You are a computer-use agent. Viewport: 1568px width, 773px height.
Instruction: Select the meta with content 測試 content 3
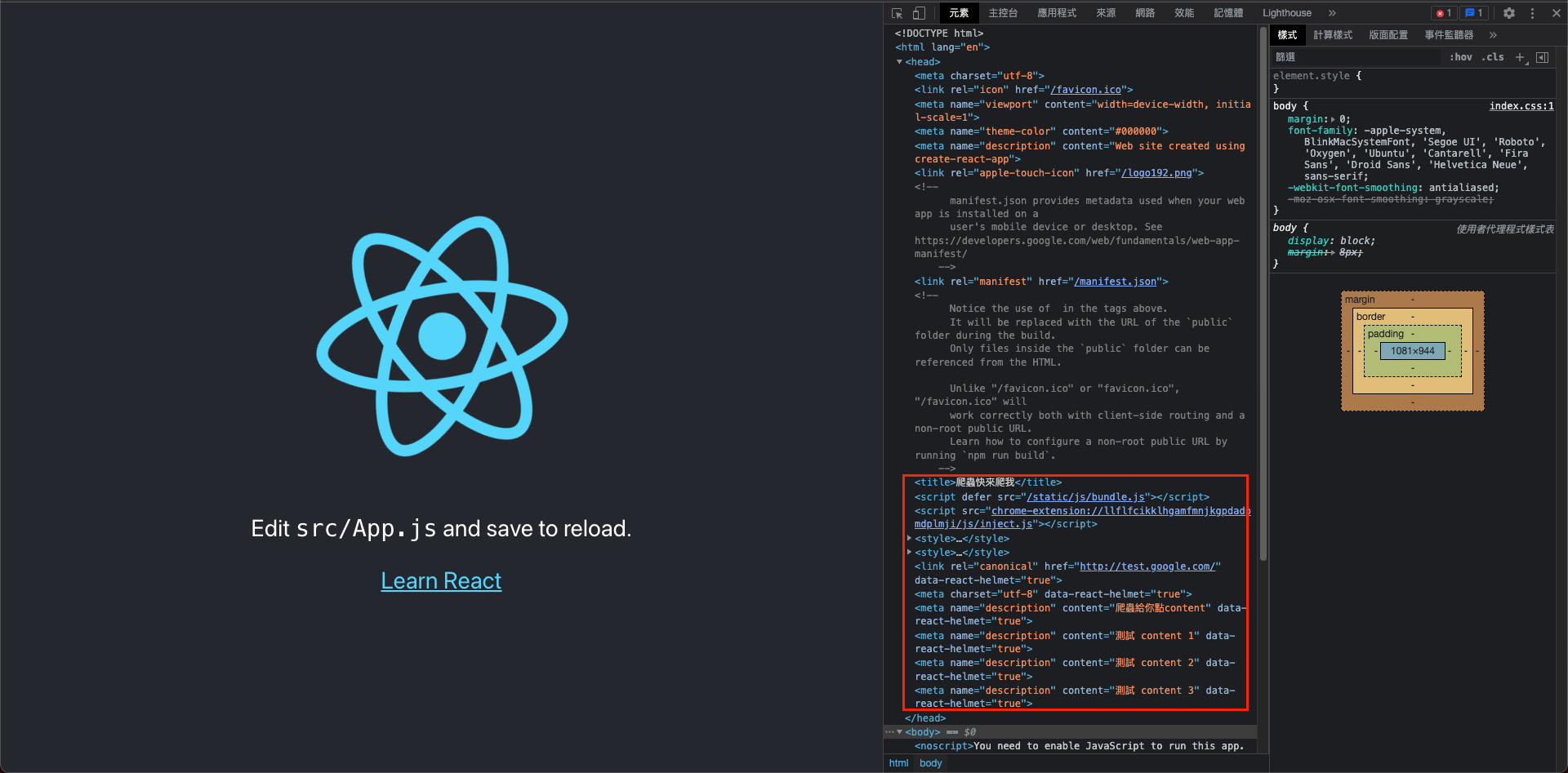pos(1075,697)
